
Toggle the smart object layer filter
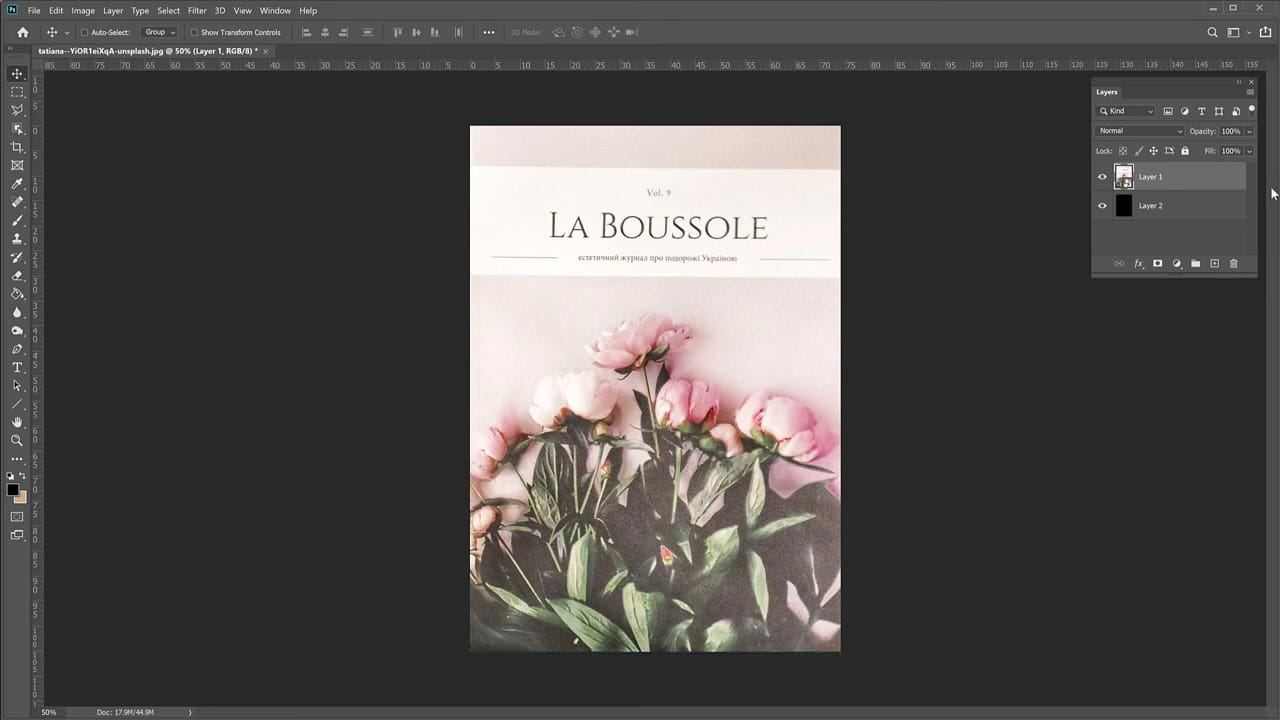(1236, 111)
